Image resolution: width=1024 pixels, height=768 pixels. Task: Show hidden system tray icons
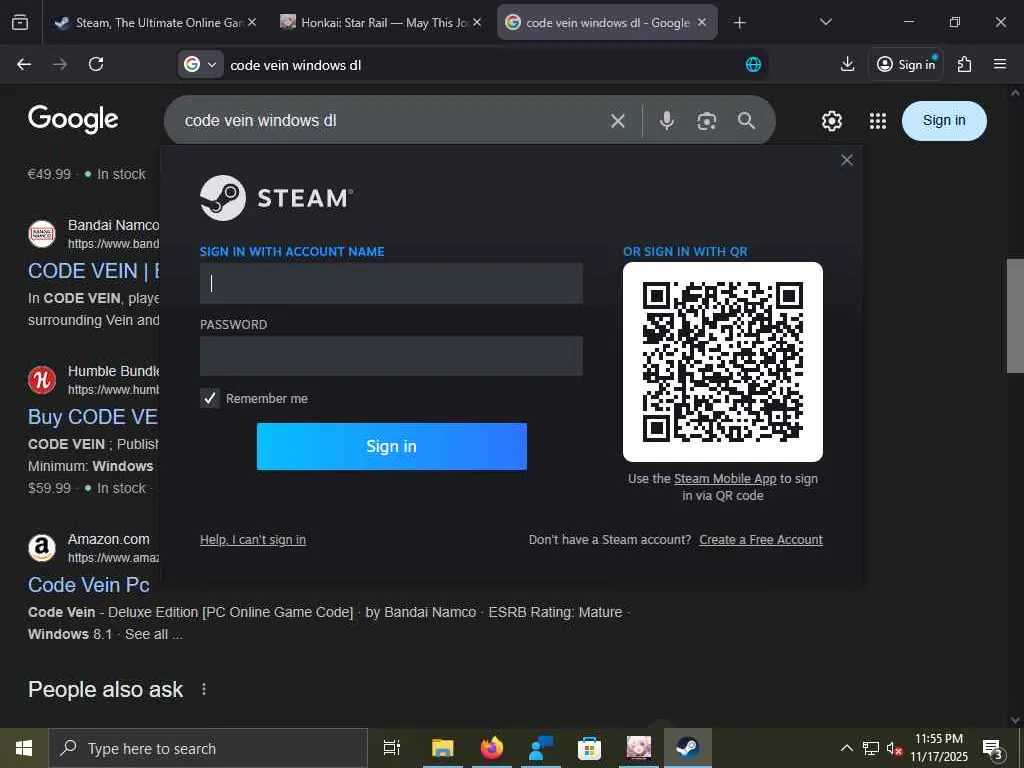(x=846, y=748)
